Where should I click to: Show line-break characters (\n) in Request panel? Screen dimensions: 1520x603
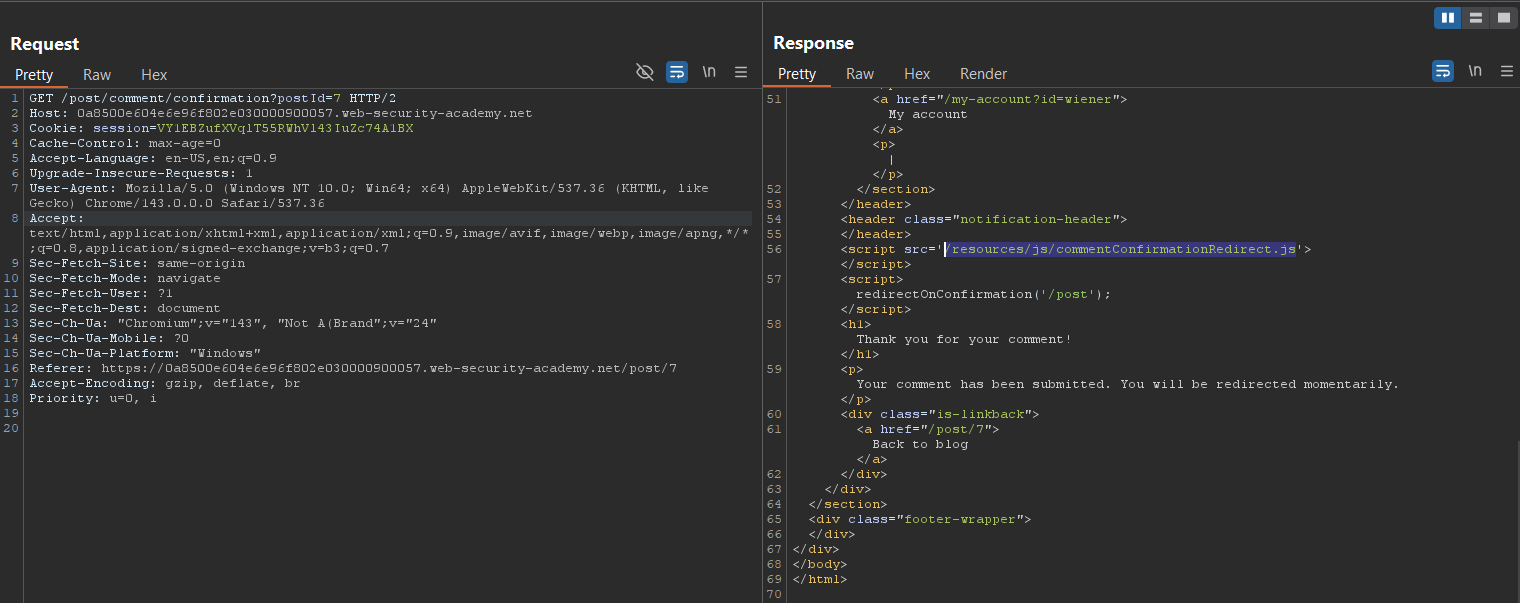[709, 72]
